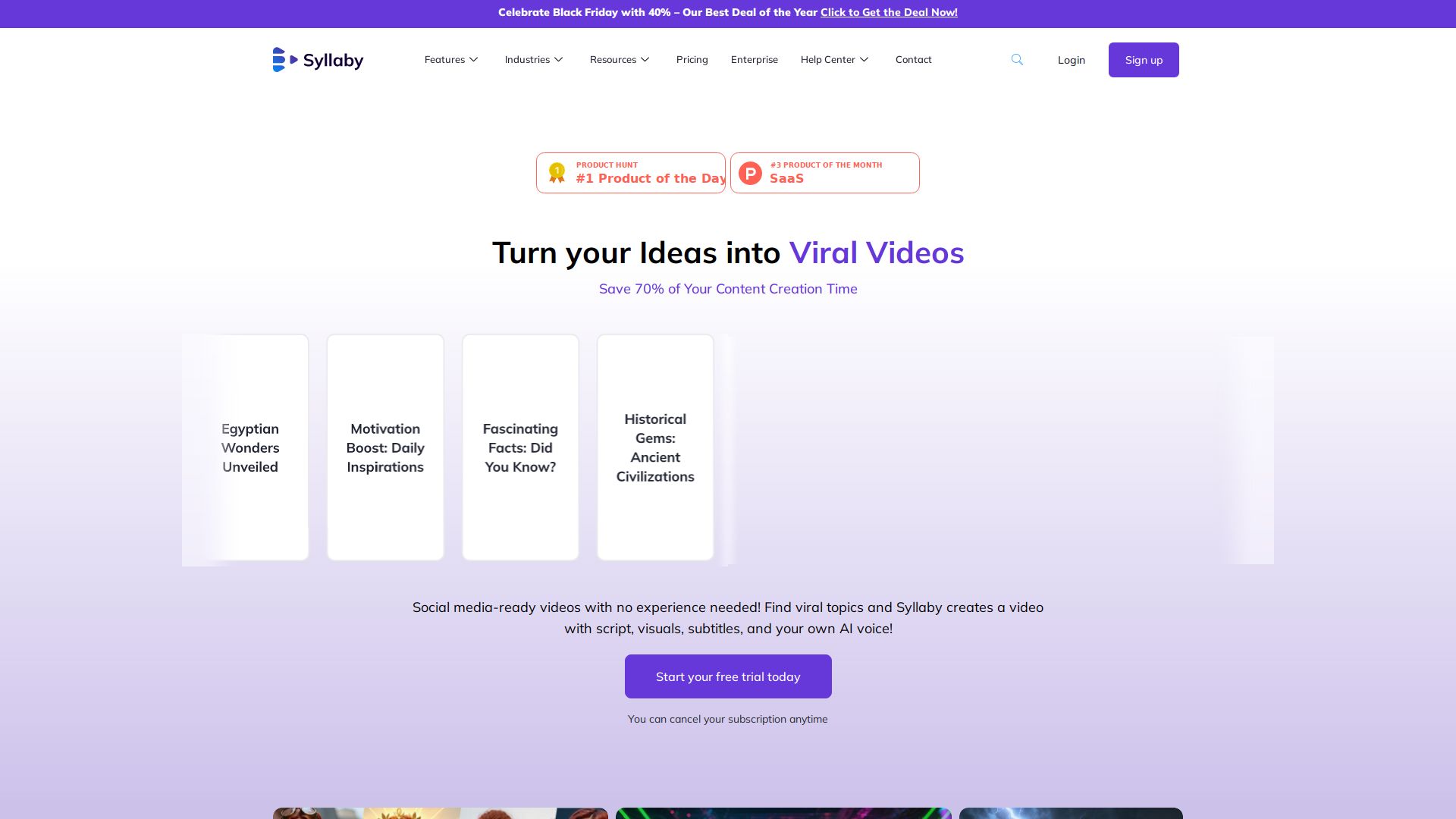Click Start your free trial today
This screenshot has width=1456, height=819.
[728, 676]
